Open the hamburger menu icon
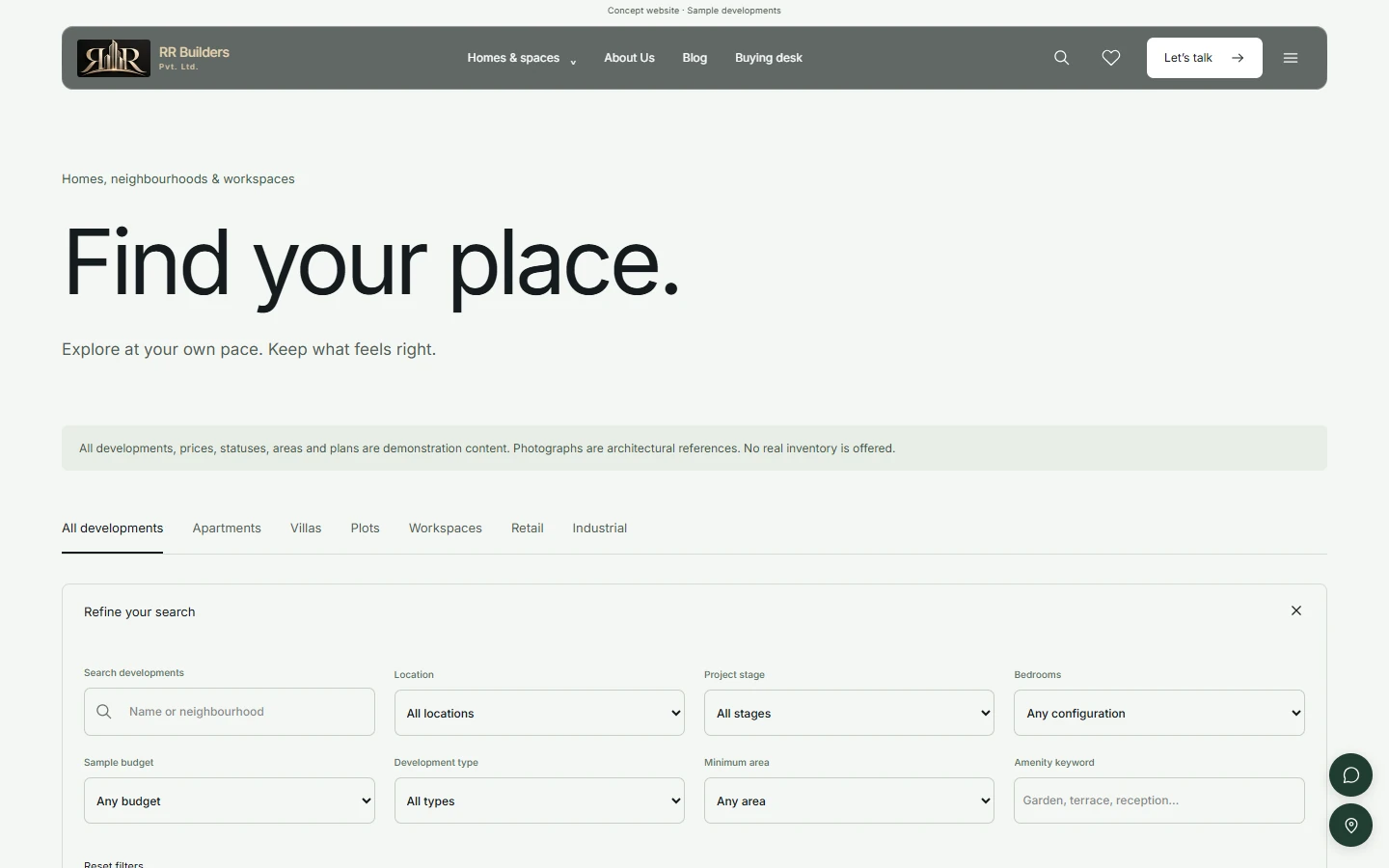The image size is (1389, 868). (1291, 58)
